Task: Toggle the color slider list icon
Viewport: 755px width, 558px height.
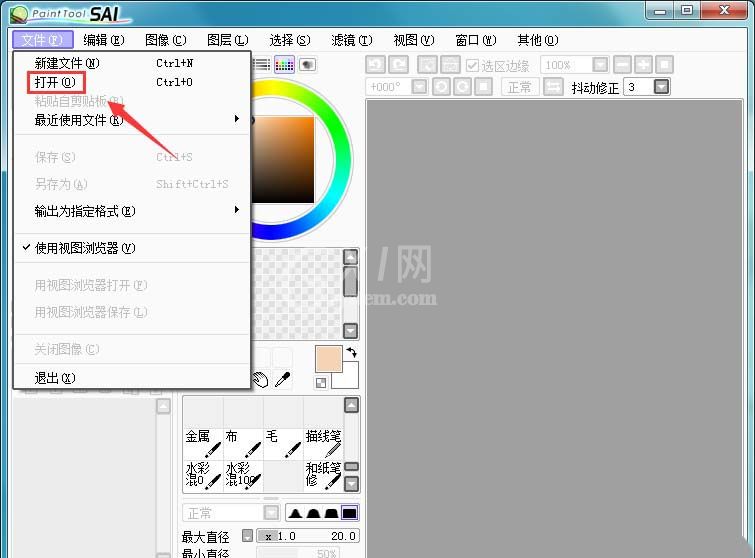Action: pyautogui.click(x=261, y=65)
